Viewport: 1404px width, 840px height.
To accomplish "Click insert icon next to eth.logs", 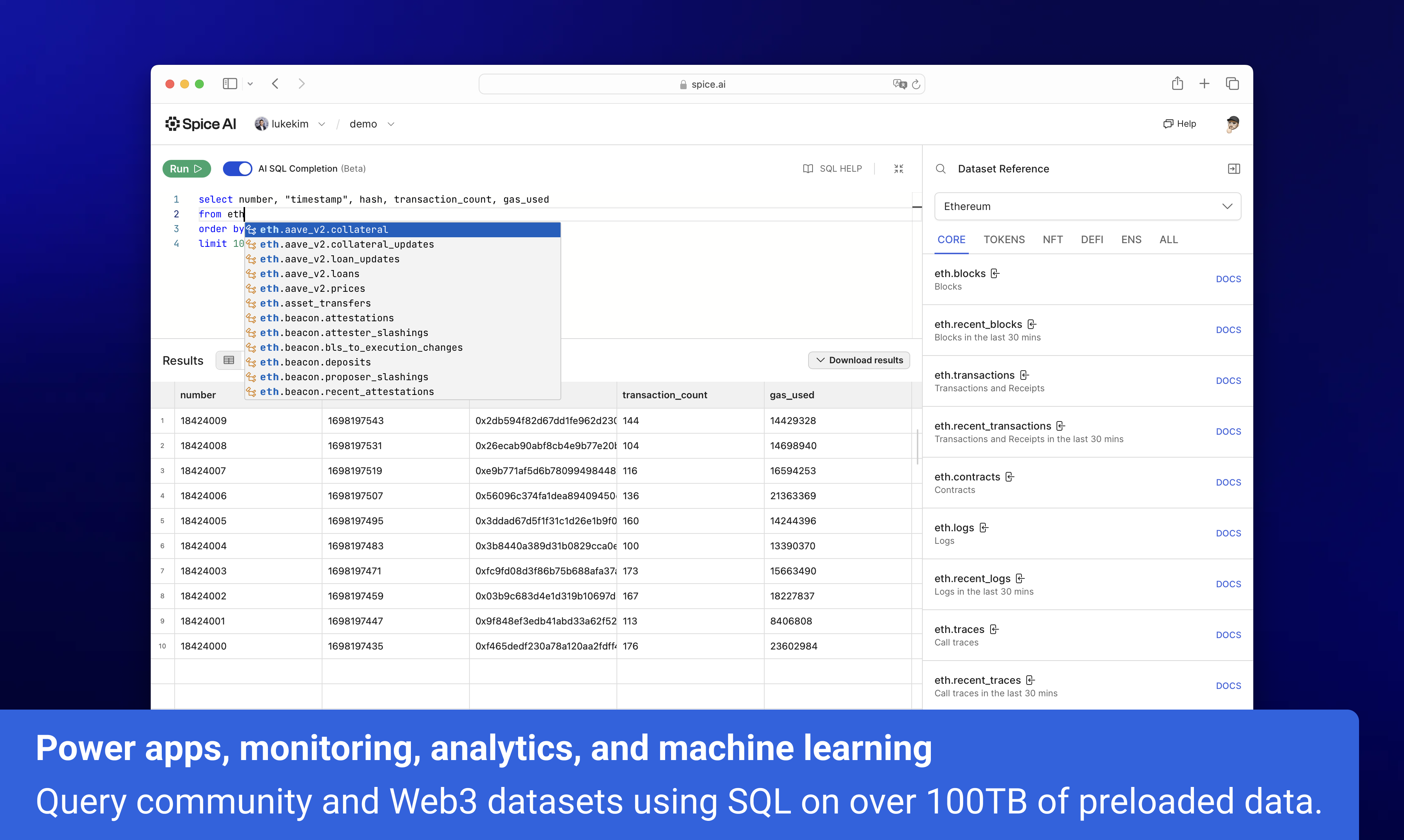I will [984, 528].
